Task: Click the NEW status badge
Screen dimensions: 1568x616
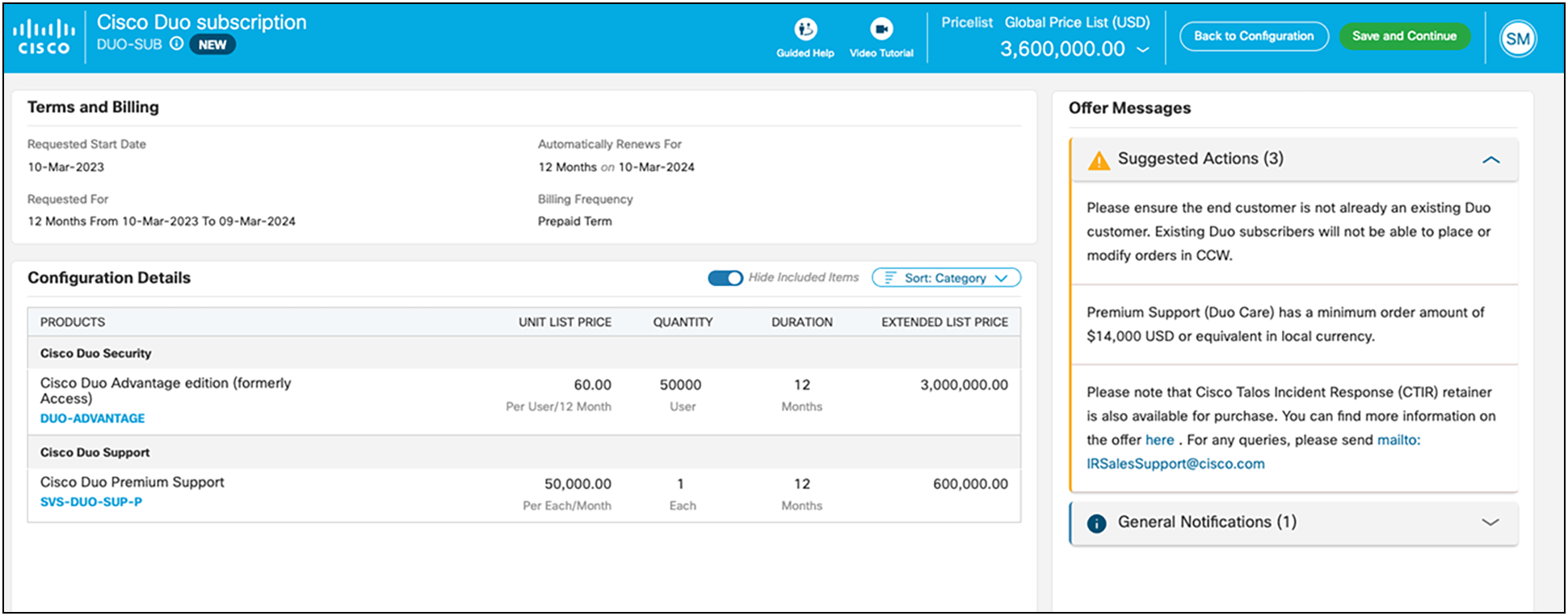Action: [212, 44]
